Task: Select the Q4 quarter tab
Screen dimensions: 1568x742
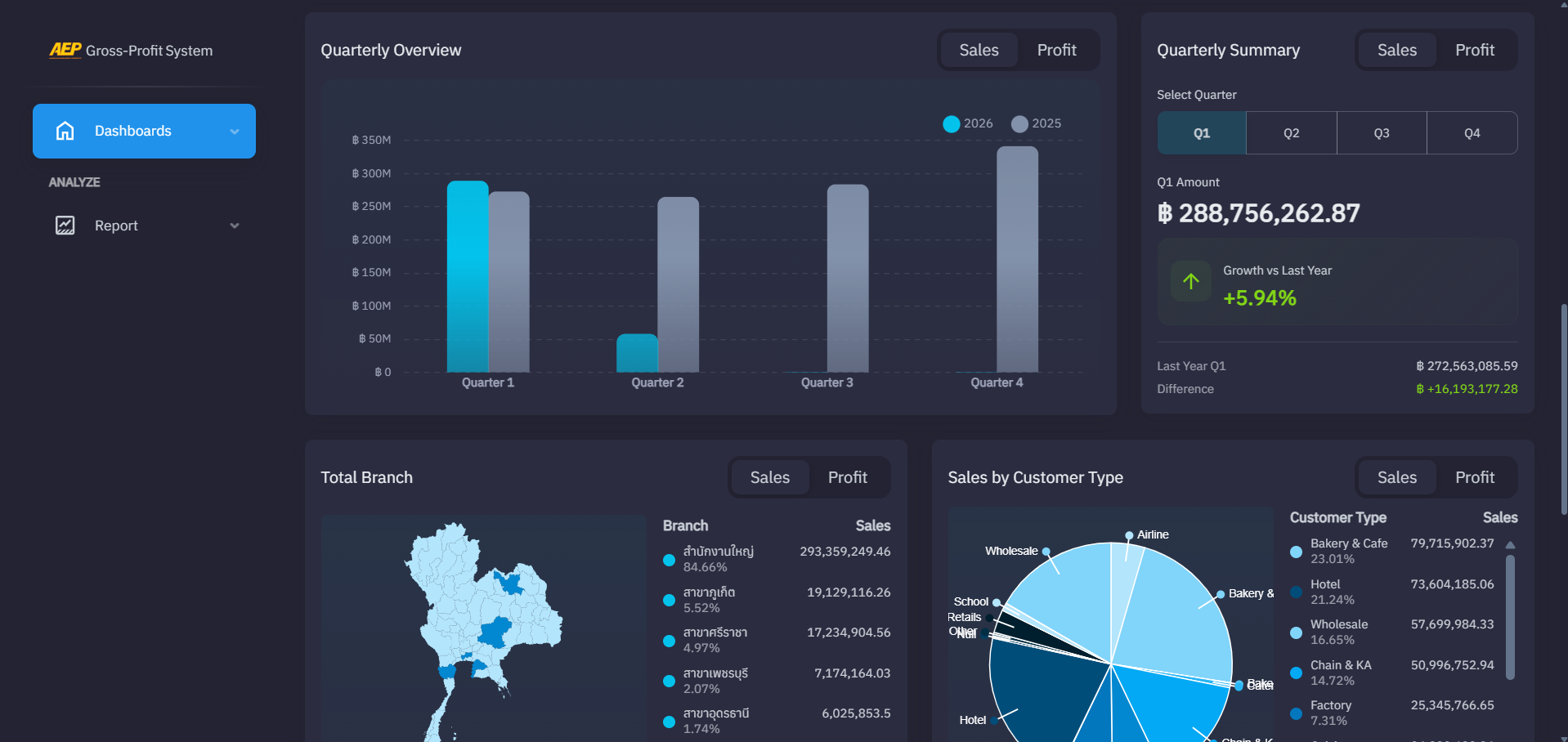Action: pyautogui.click(x=1472, y=133)
